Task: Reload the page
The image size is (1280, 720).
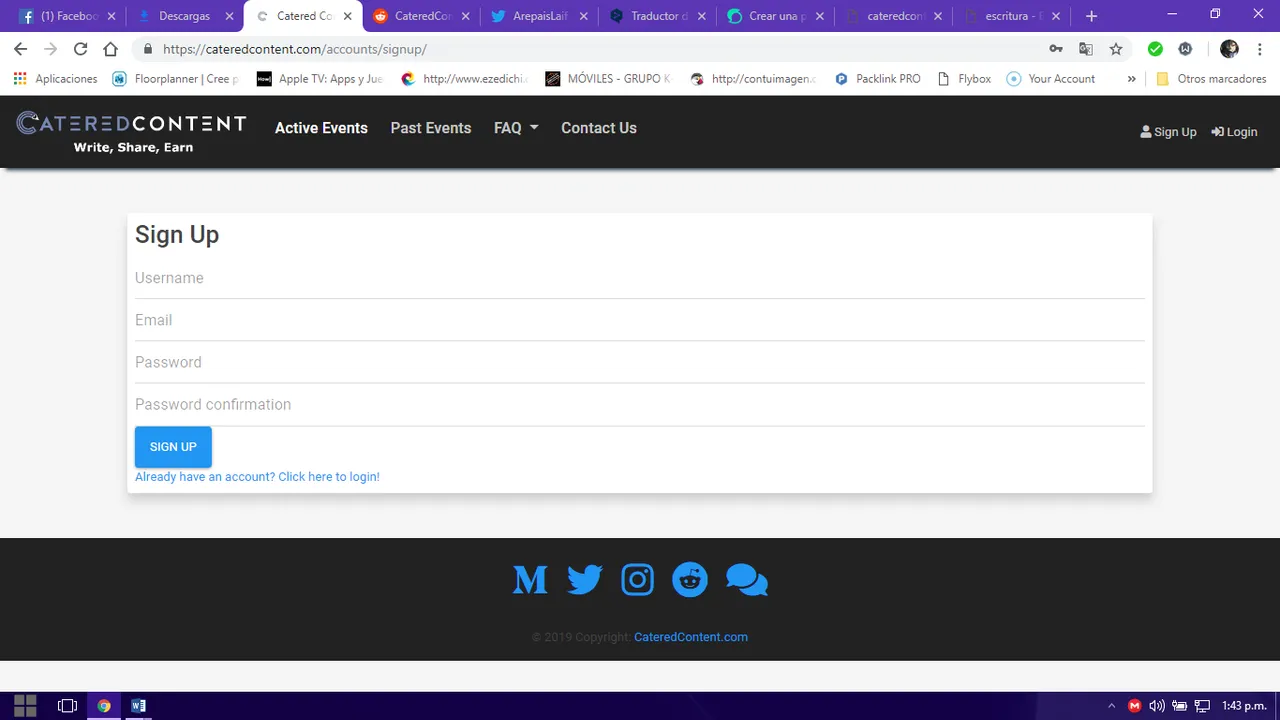Action: [80, 49]
